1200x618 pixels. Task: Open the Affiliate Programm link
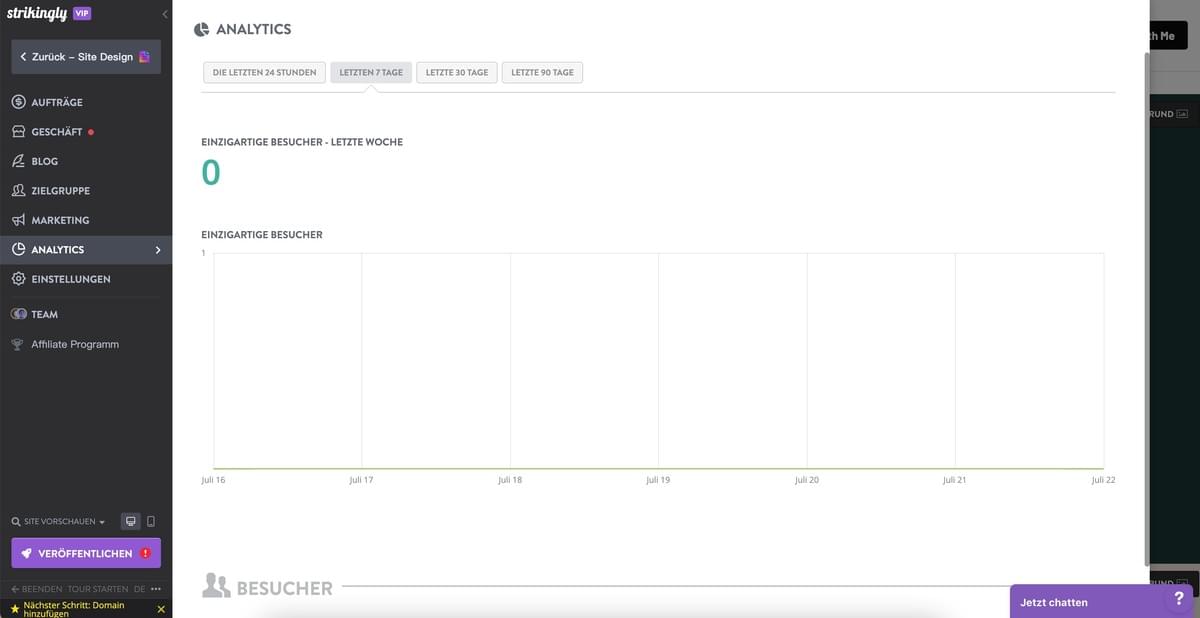tap(75, 344)
